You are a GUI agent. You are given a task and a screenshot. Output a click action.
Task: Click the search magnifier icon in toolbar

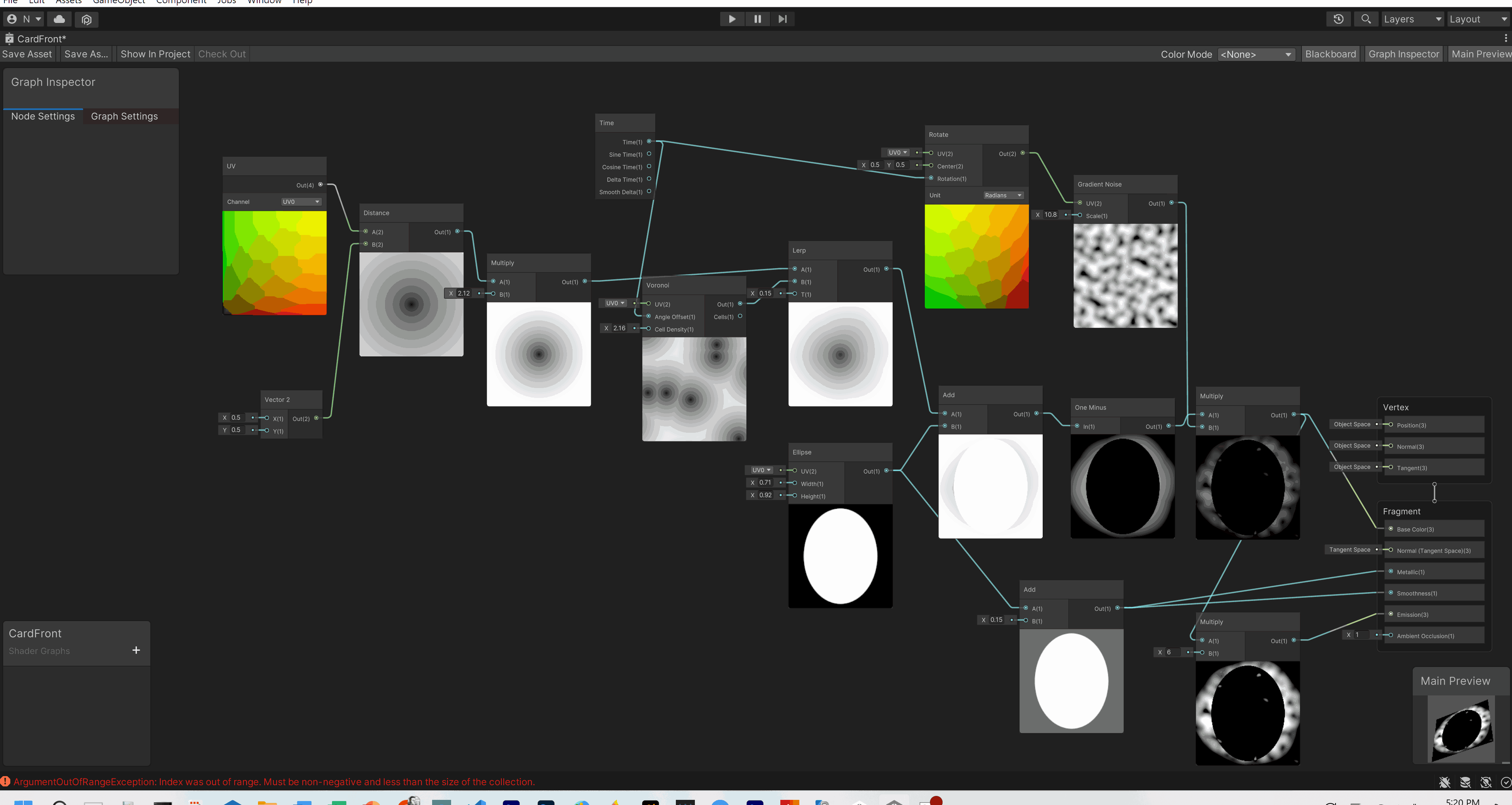[x=1366, y=19]
